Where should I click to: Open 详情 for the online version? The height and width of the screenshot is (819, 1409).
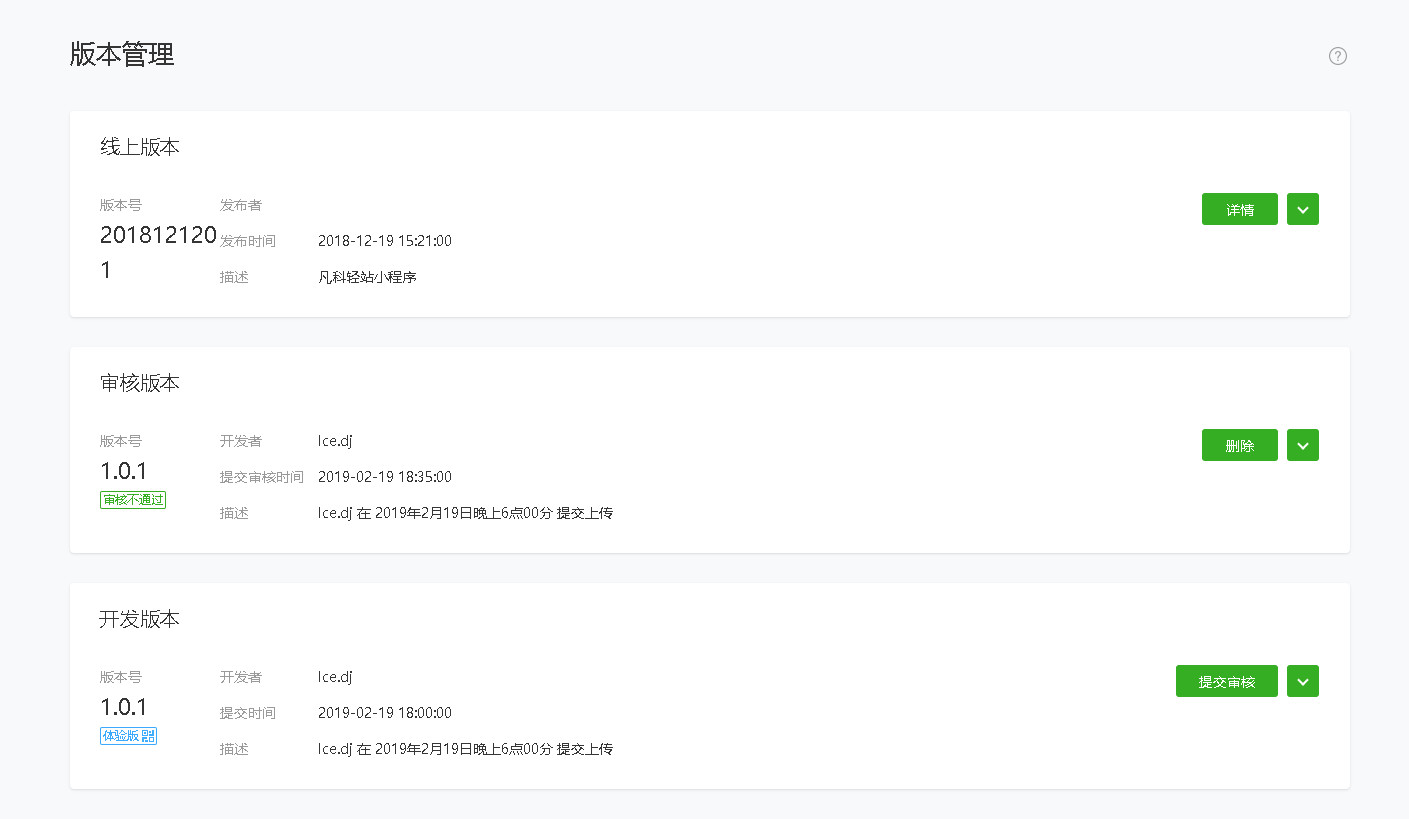pos(1239,209)
